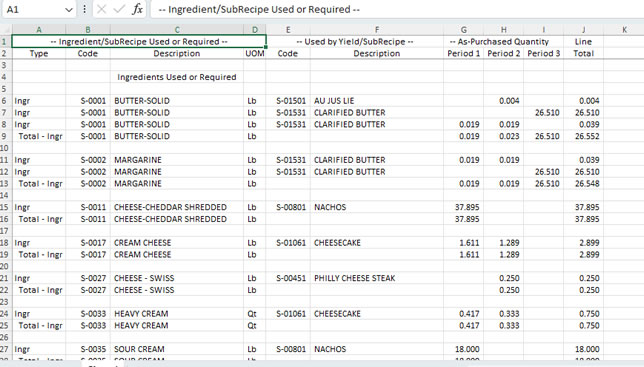Click 'CREAM CHEESE' in row 18
The height and width of the screenshot is (367, 644).
pos(177,243)
